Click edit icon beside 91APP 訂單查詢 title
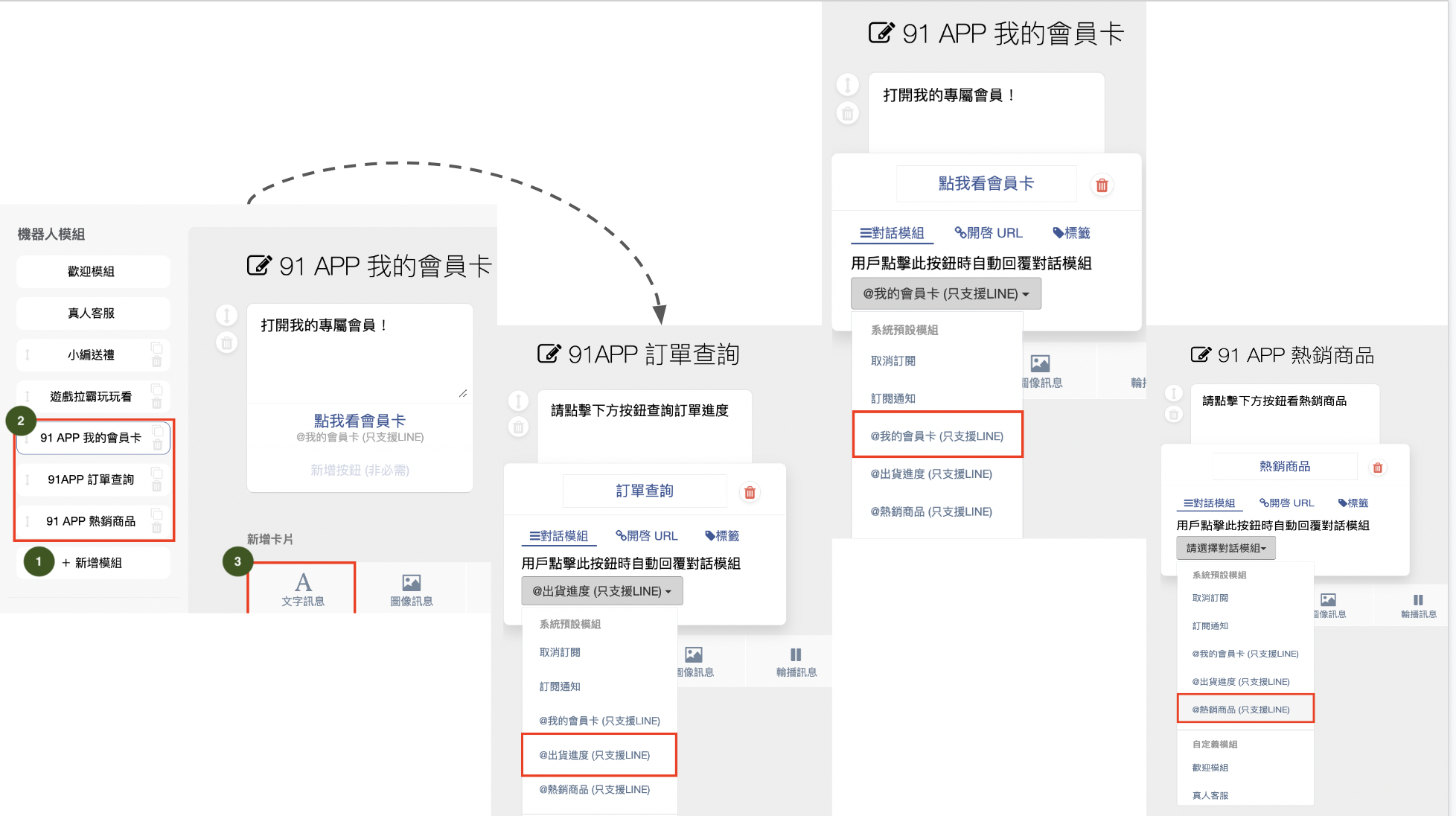 tap(549, 354)
